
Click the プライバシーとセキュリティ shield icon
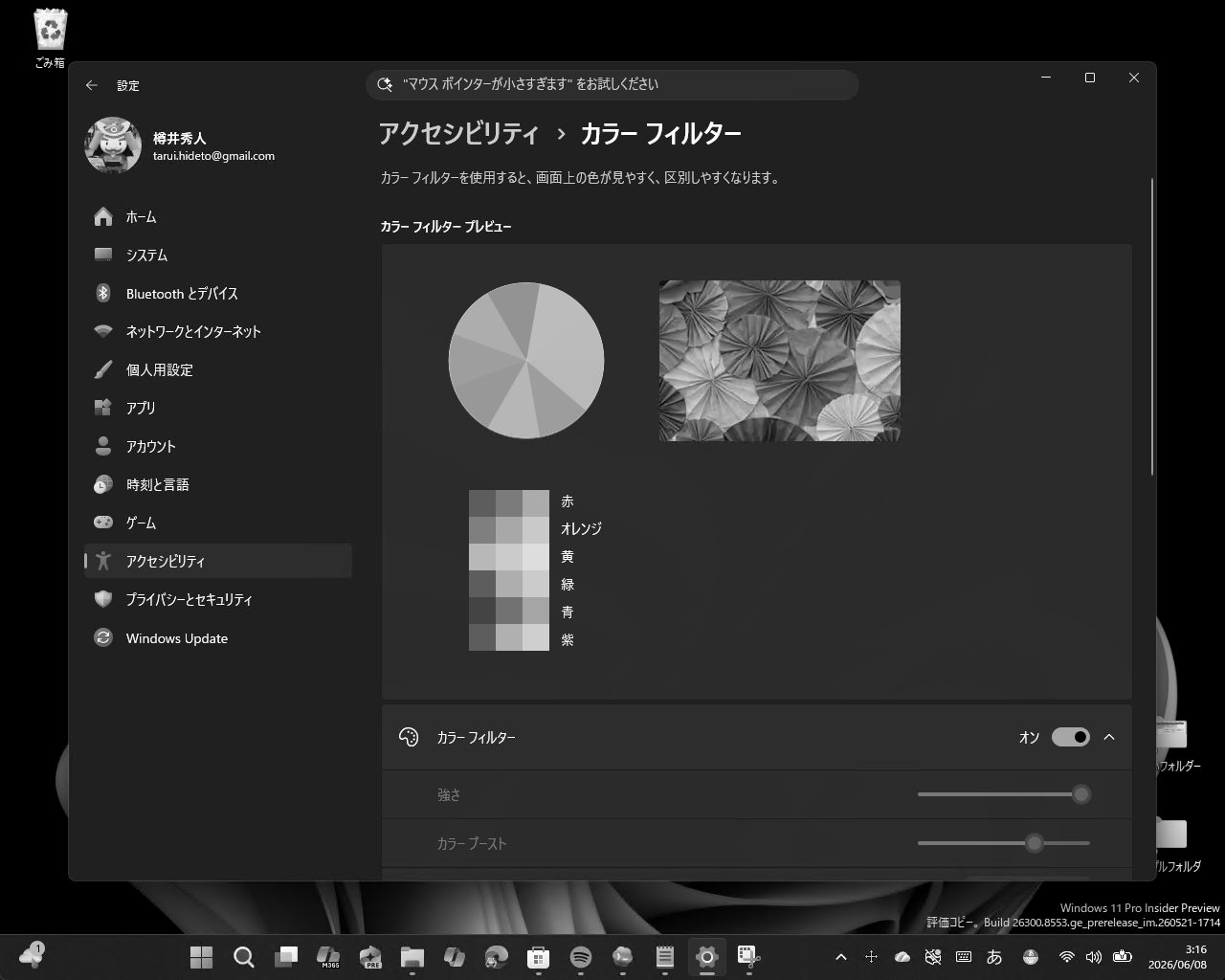[103, 599]
